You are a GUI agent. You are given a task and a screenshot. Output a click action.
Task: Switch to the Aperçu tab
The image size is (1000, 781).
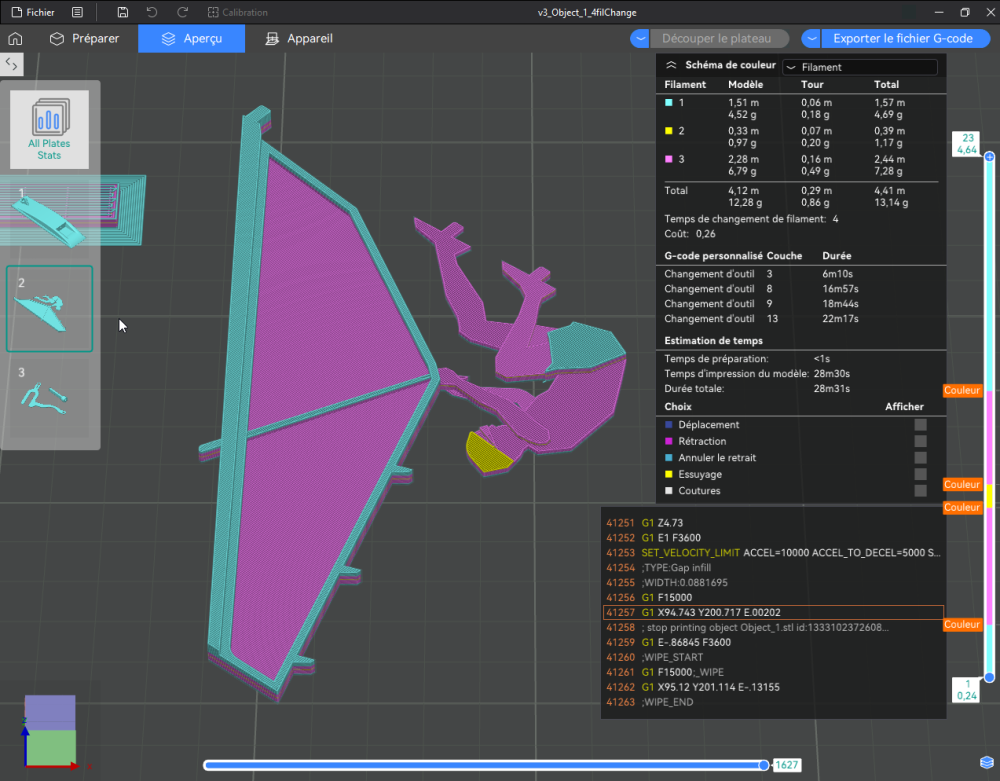click(191, 38)
